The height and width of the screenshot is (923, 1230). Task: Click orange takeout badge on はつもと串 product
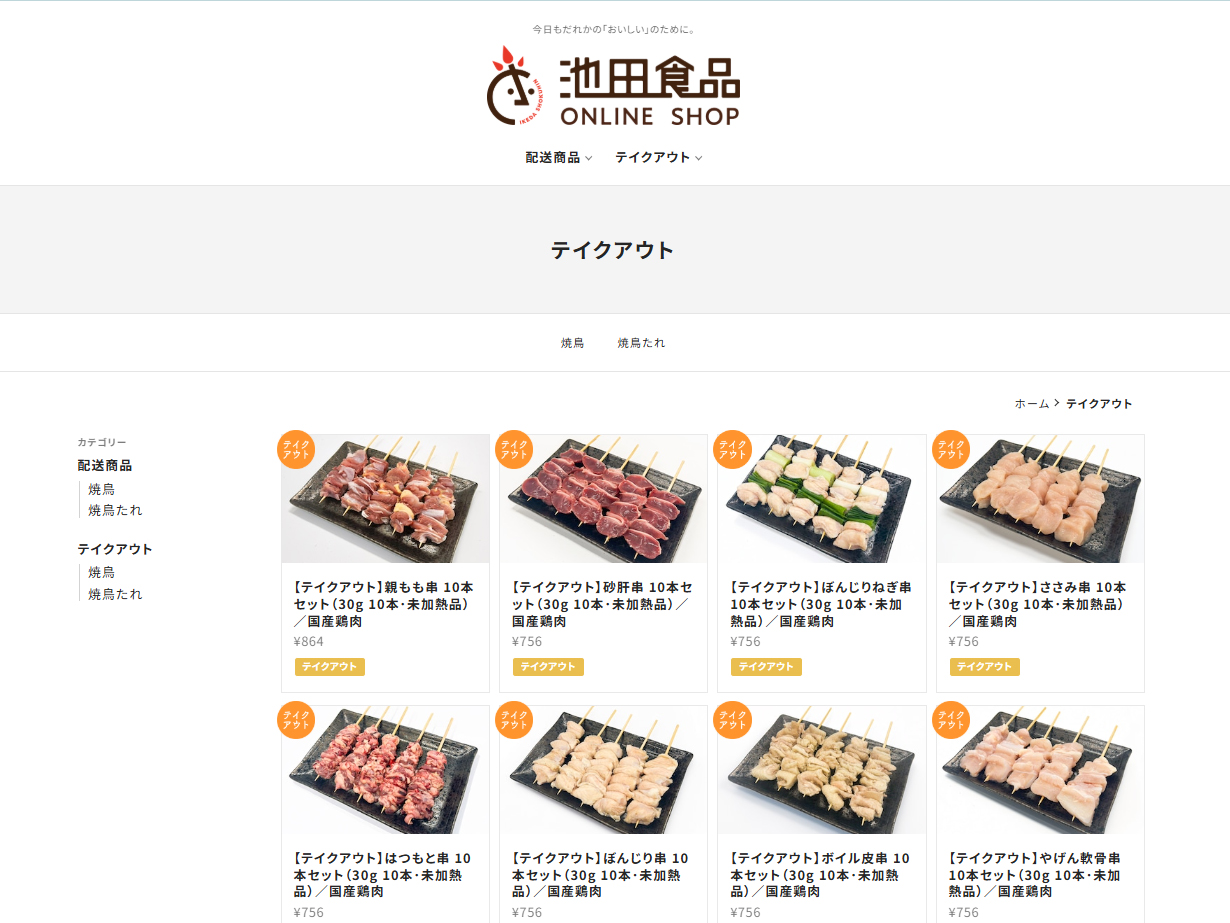tap(296, 720)
